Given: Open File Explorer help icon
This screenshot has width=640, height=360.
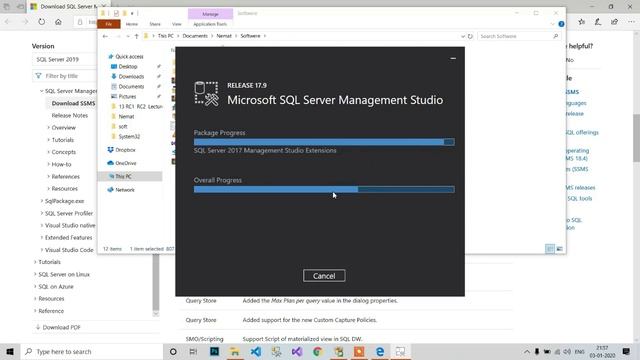Looking at the screenshot, I should coord(561,24).
